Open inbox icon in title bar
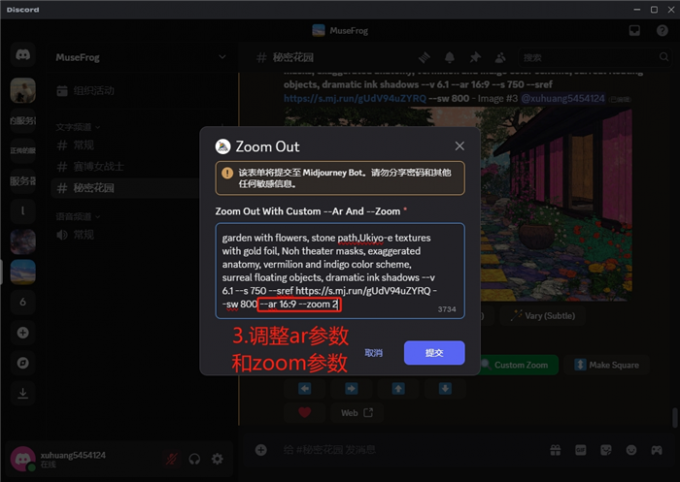This screenshot has height=482, width=680. click(634, 30)
